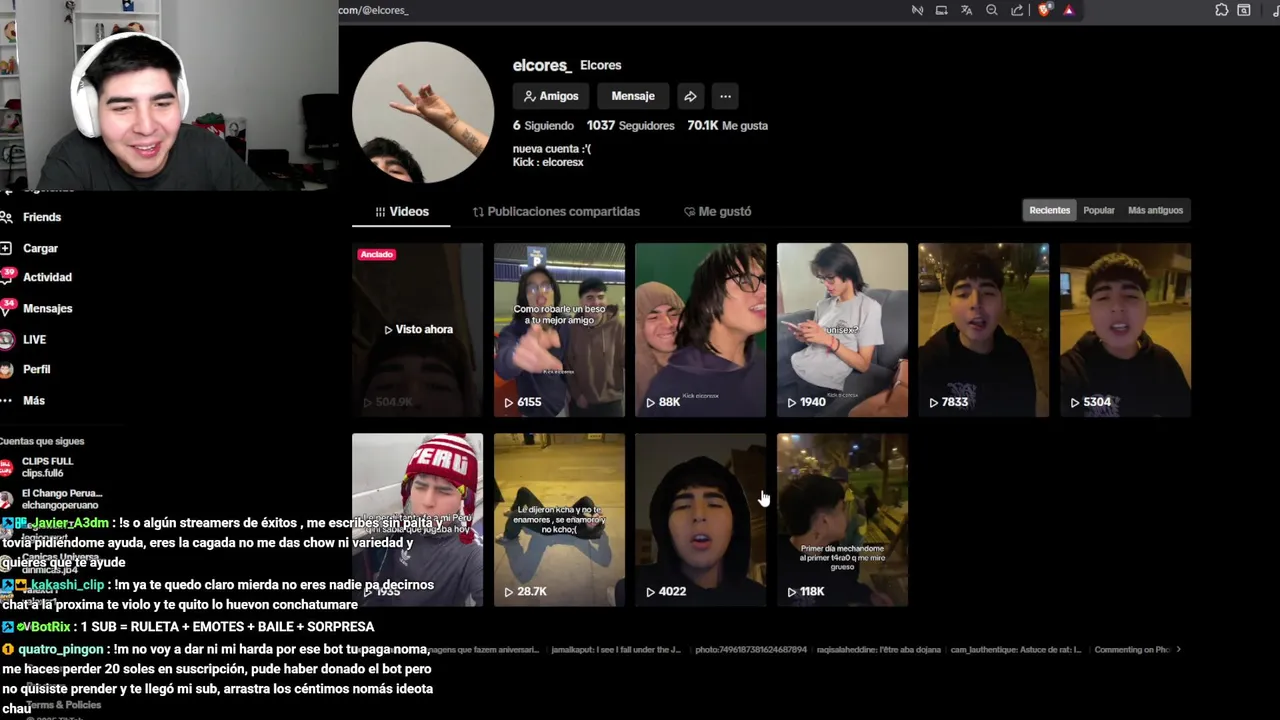Viewport: 1280px width, 720px height.
Task: Click the El Chango Peruano account name
Action: [62, 493]
